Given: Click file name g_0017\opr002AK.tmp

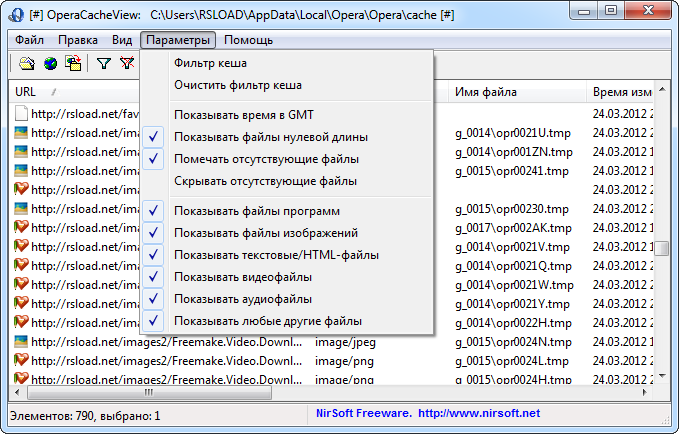Looking at the screenshot, I should 513,228.
